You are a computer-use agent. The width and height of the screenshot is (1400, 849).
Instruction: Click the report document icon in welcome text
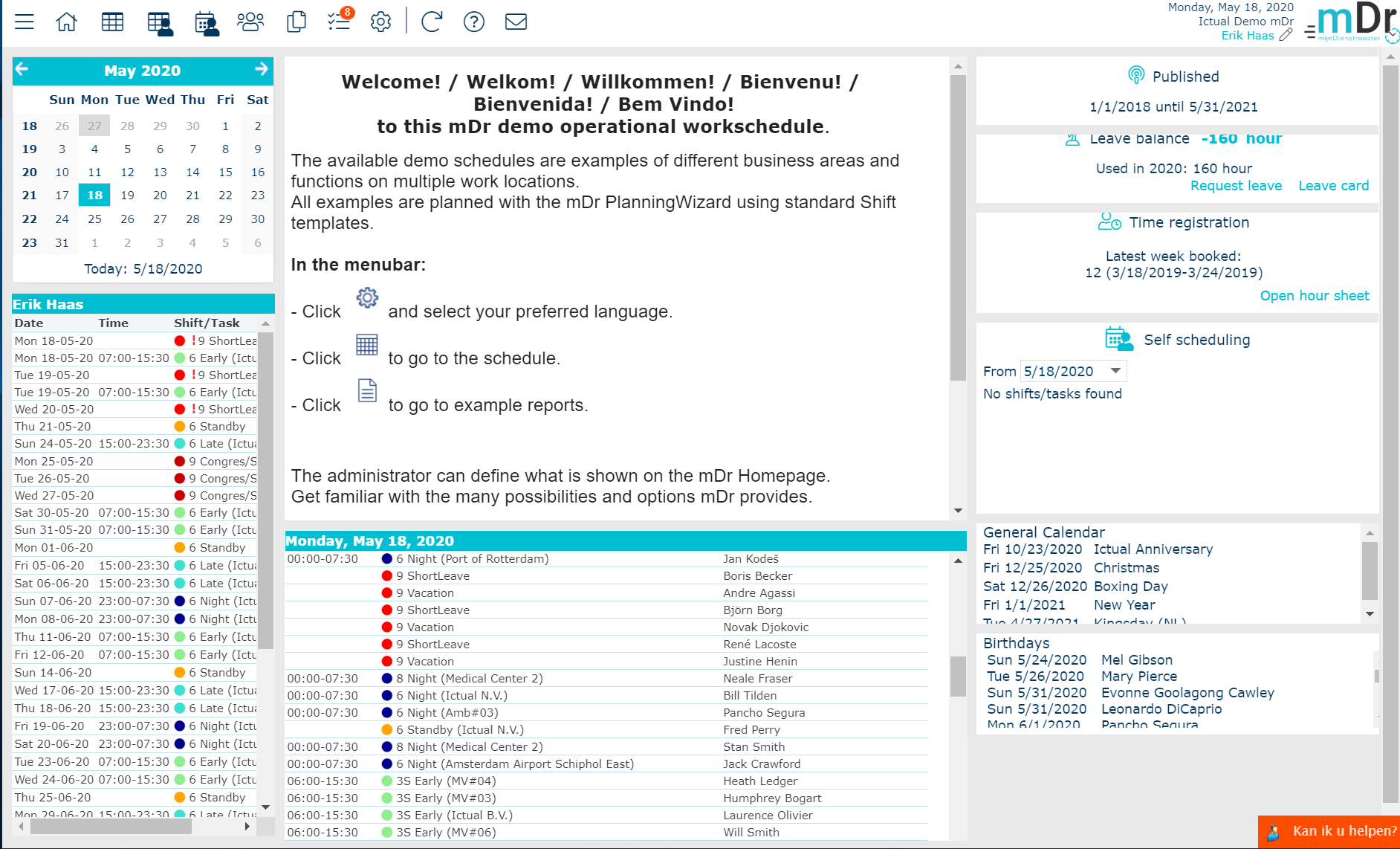(368, 390)
